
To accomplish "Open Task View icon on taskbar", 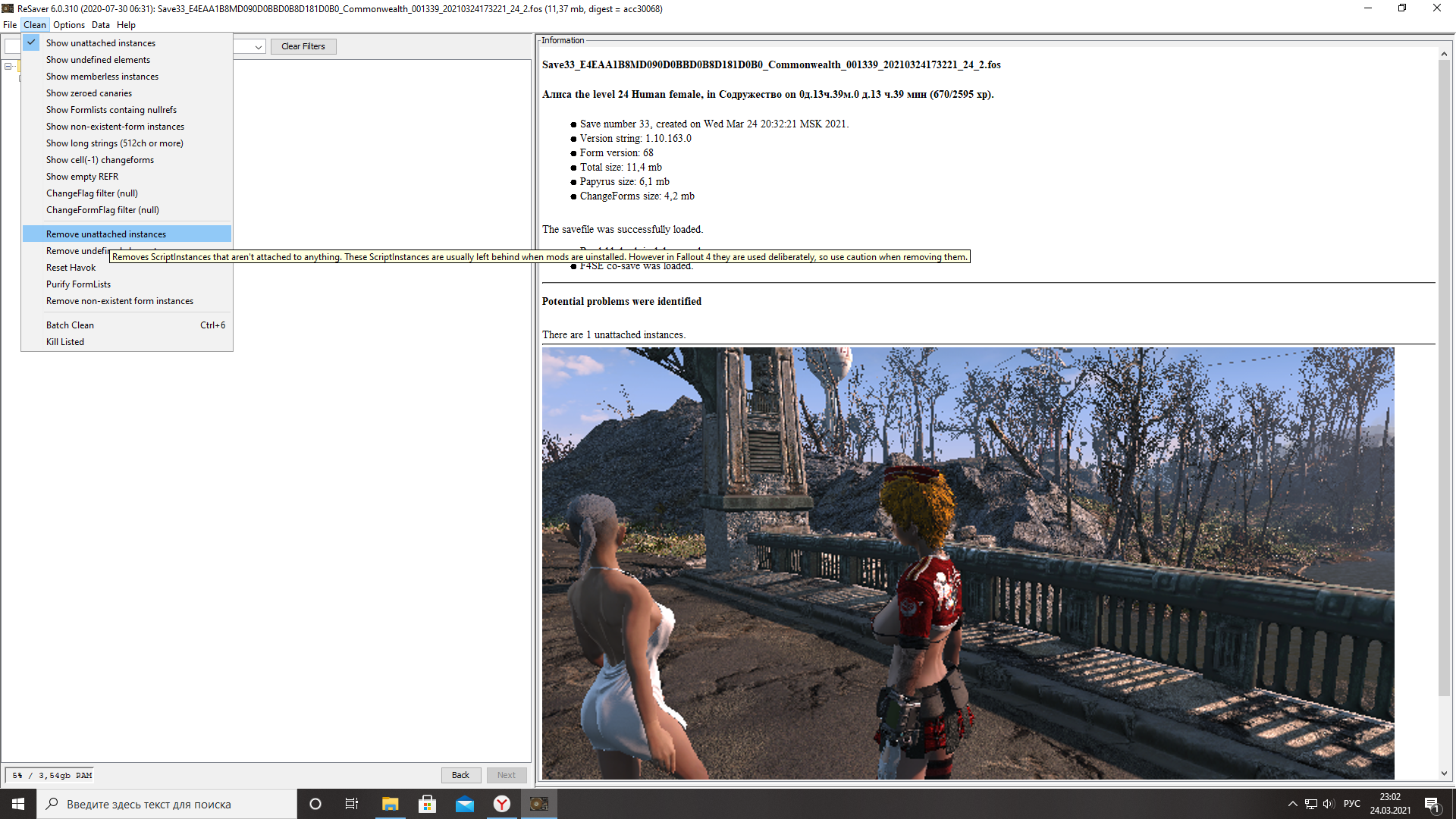I will click(x=352, y=804).
